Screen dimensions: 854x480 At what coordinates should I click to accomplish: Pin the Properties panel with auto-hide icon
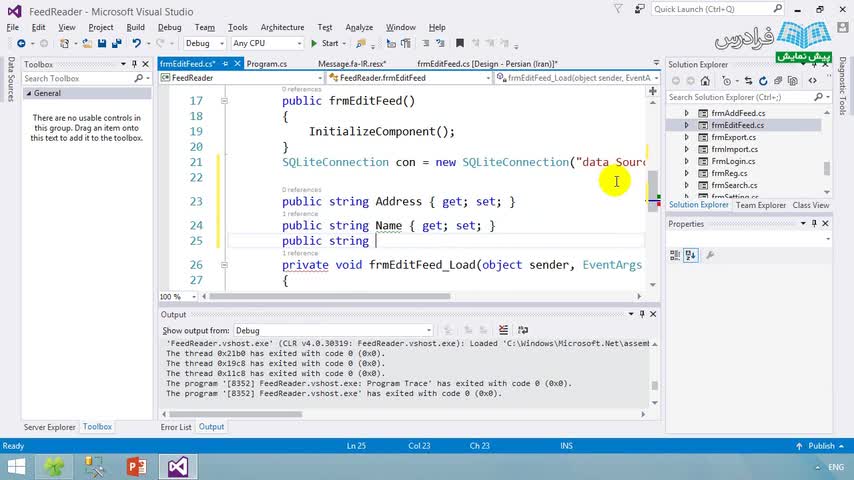[x=814, y=223]
